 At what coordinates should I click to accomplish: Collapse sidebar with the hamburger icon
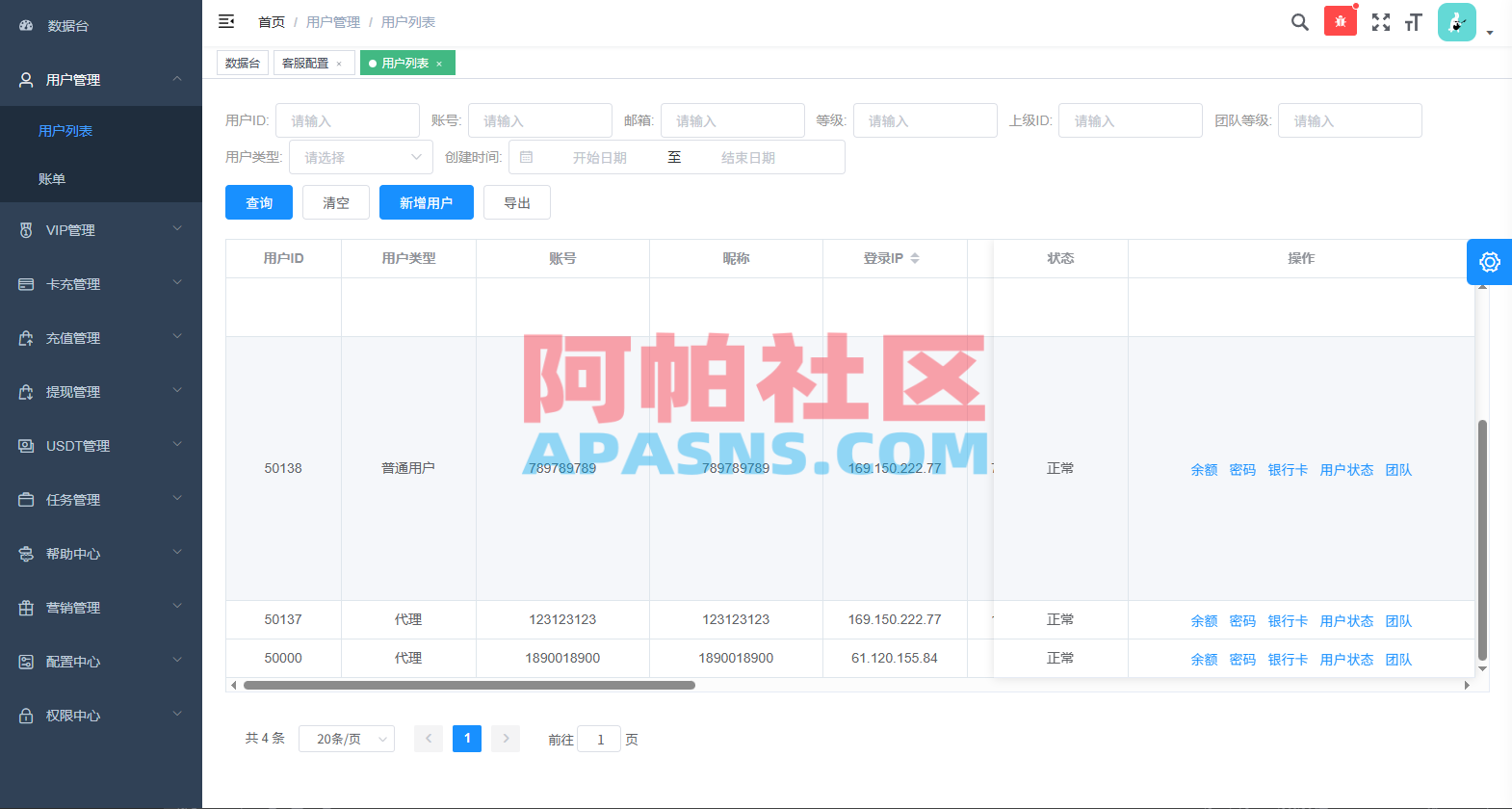click(226, 21)
